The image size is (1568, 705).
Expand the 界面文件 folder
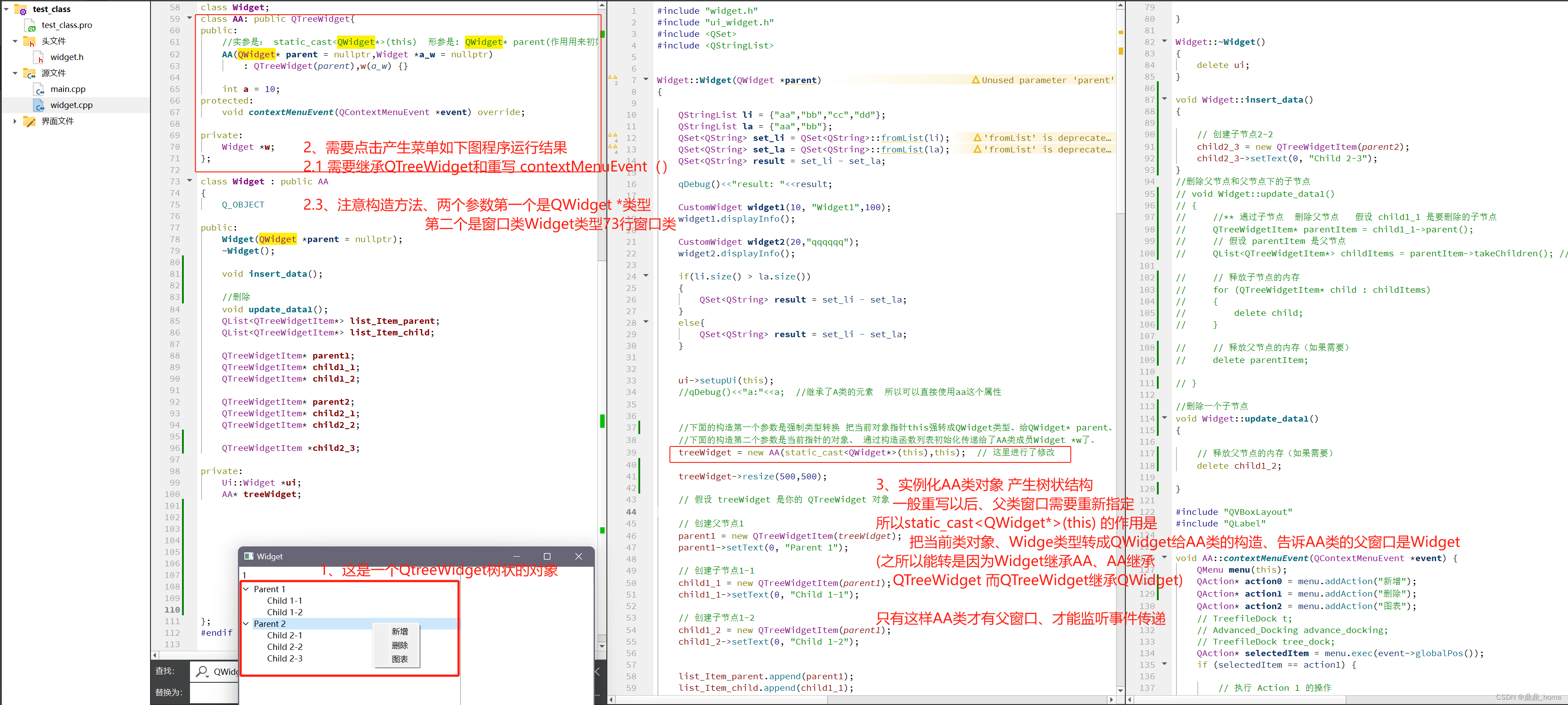coord(15,121)
